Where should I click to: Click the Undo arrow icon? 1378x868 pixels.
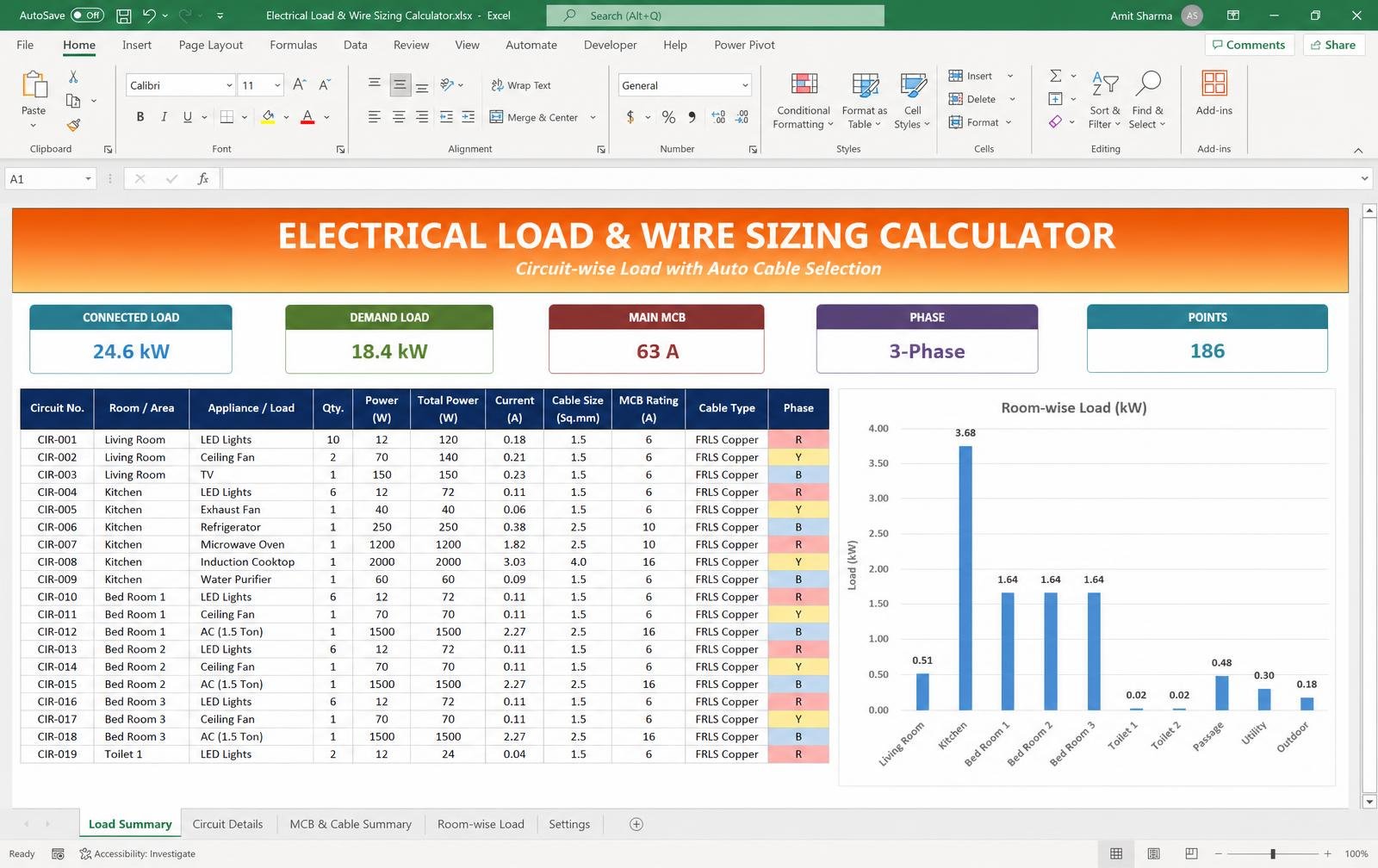(x=149, y=15)
